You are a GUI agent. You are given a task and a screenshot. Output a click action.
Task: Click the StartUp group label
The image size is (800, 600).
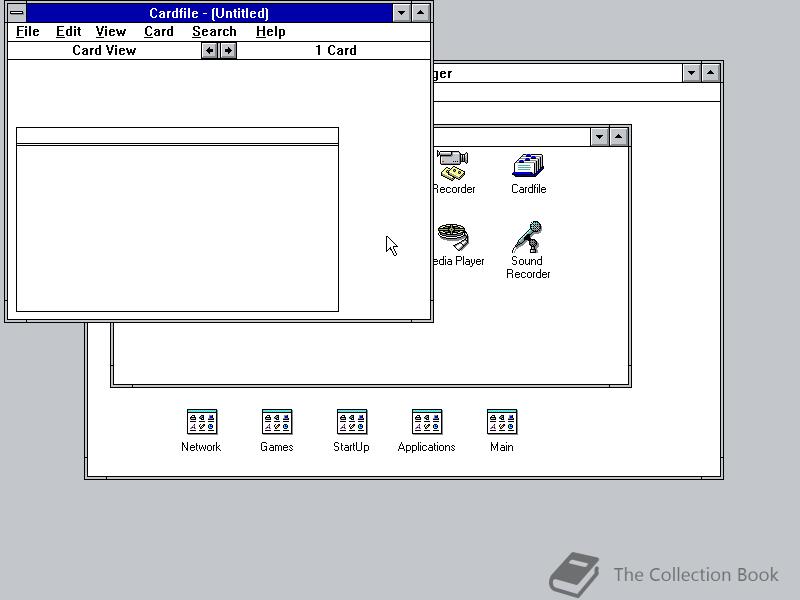351,447
